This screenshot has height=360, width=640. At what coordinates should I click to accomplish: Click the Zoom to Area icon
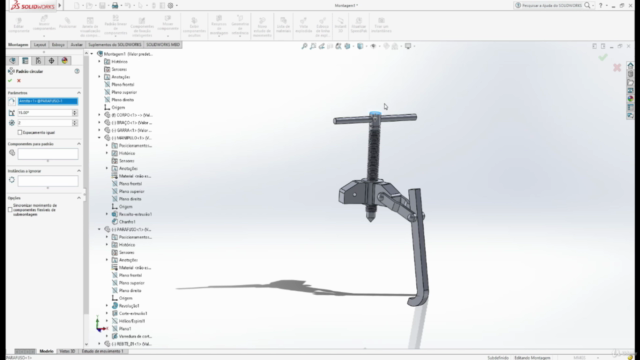[313, 46]
